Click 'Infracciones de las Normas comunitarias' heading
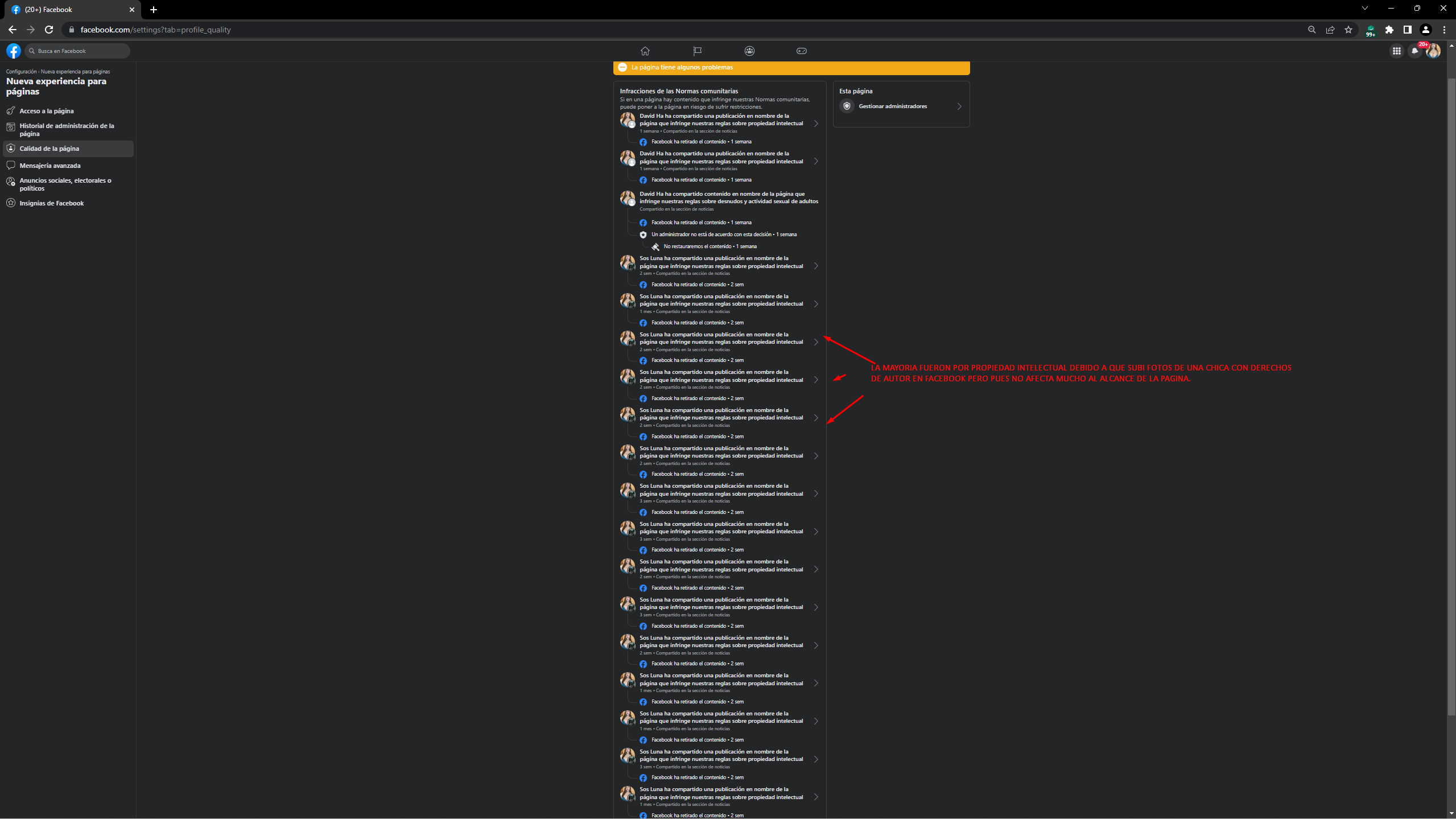The height and width of the screenshot is (819, 1456). [679, 91]
